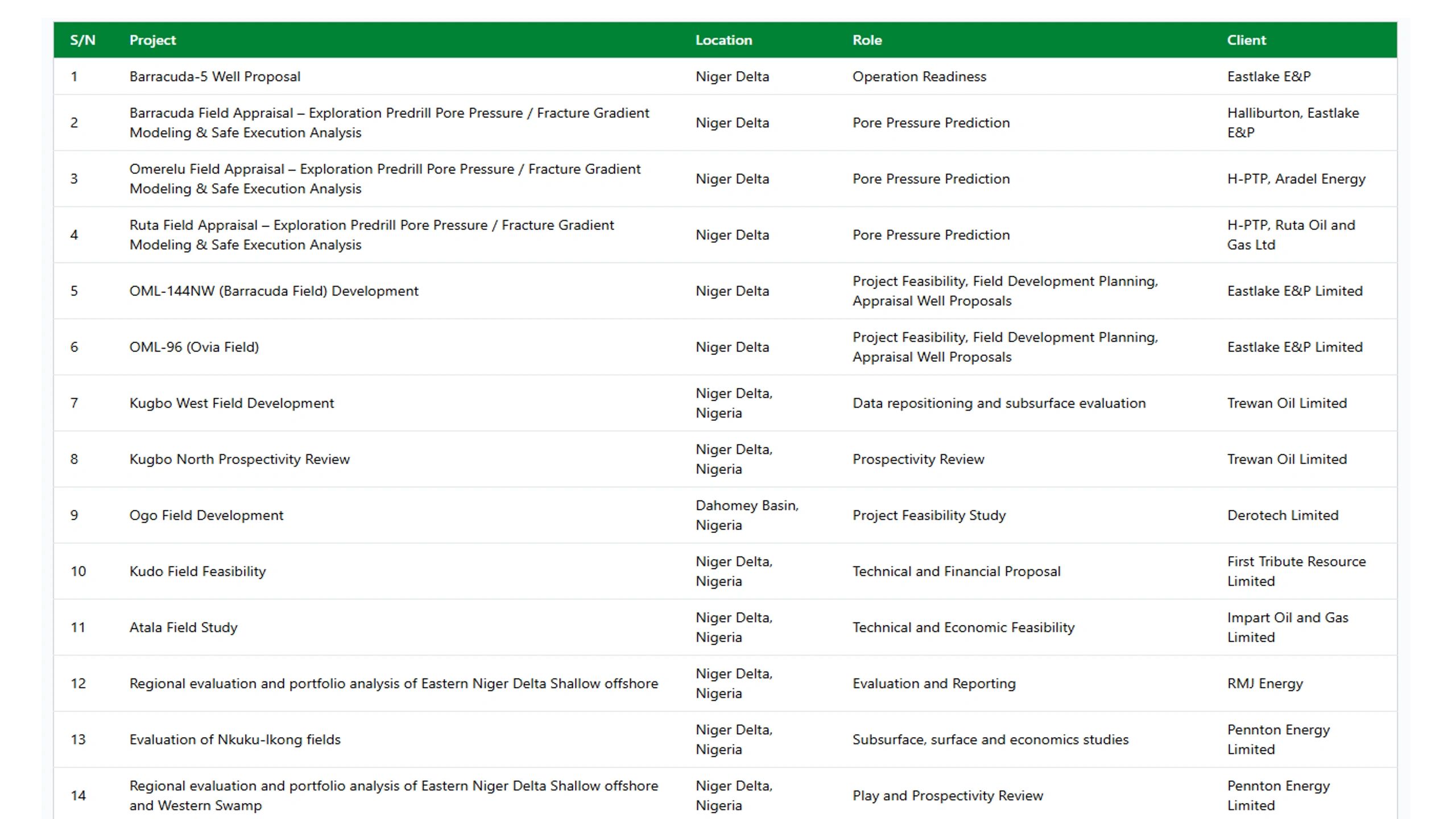Image resolution: width=1456 pixels, height=819 pixels.
Task: Select the Ruta Field Appraisal project text
Action: [371, 235]
